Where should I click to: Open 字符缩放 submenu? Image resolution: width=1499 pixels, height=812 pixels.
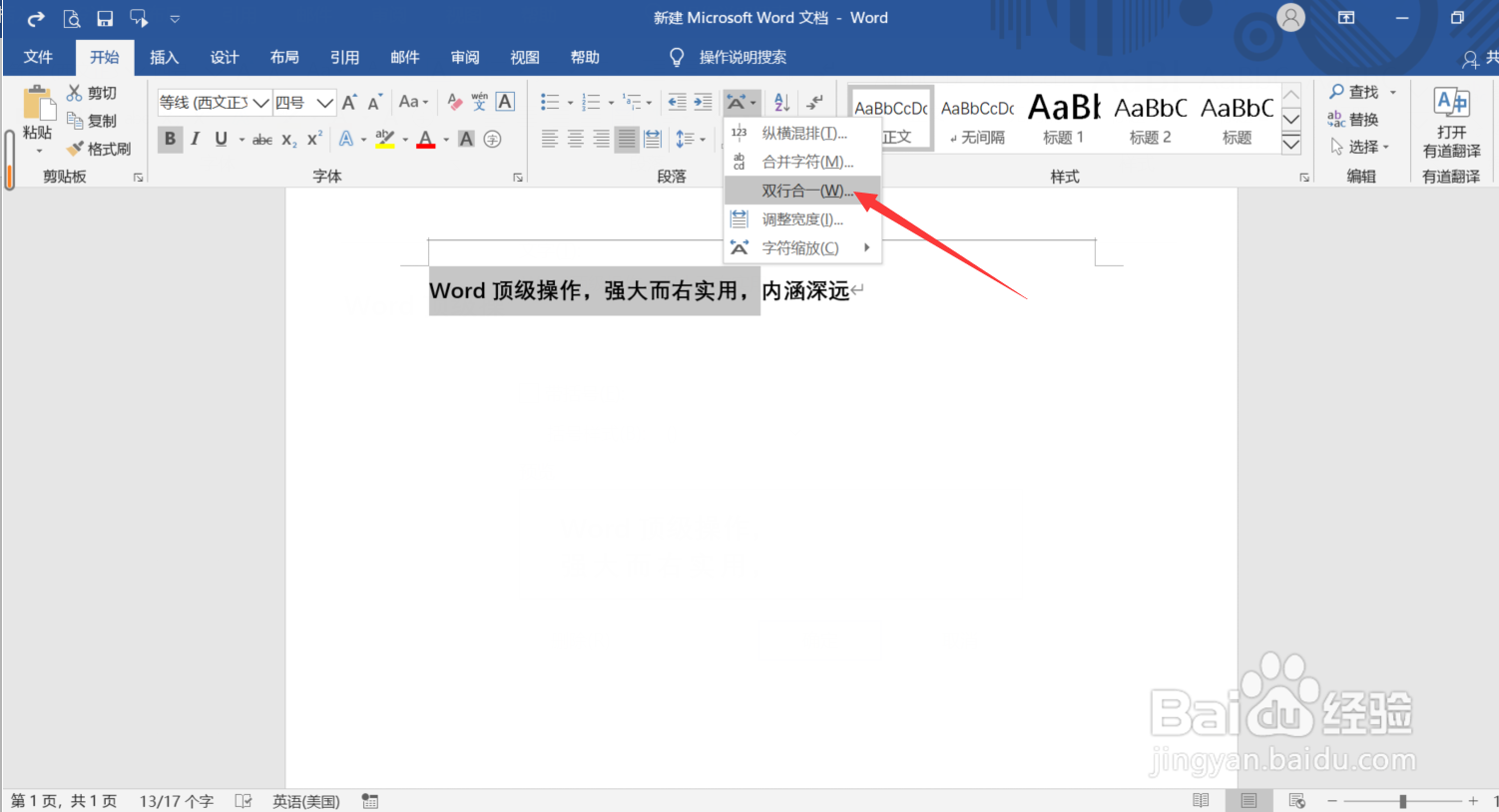click(x=802, y=247)
